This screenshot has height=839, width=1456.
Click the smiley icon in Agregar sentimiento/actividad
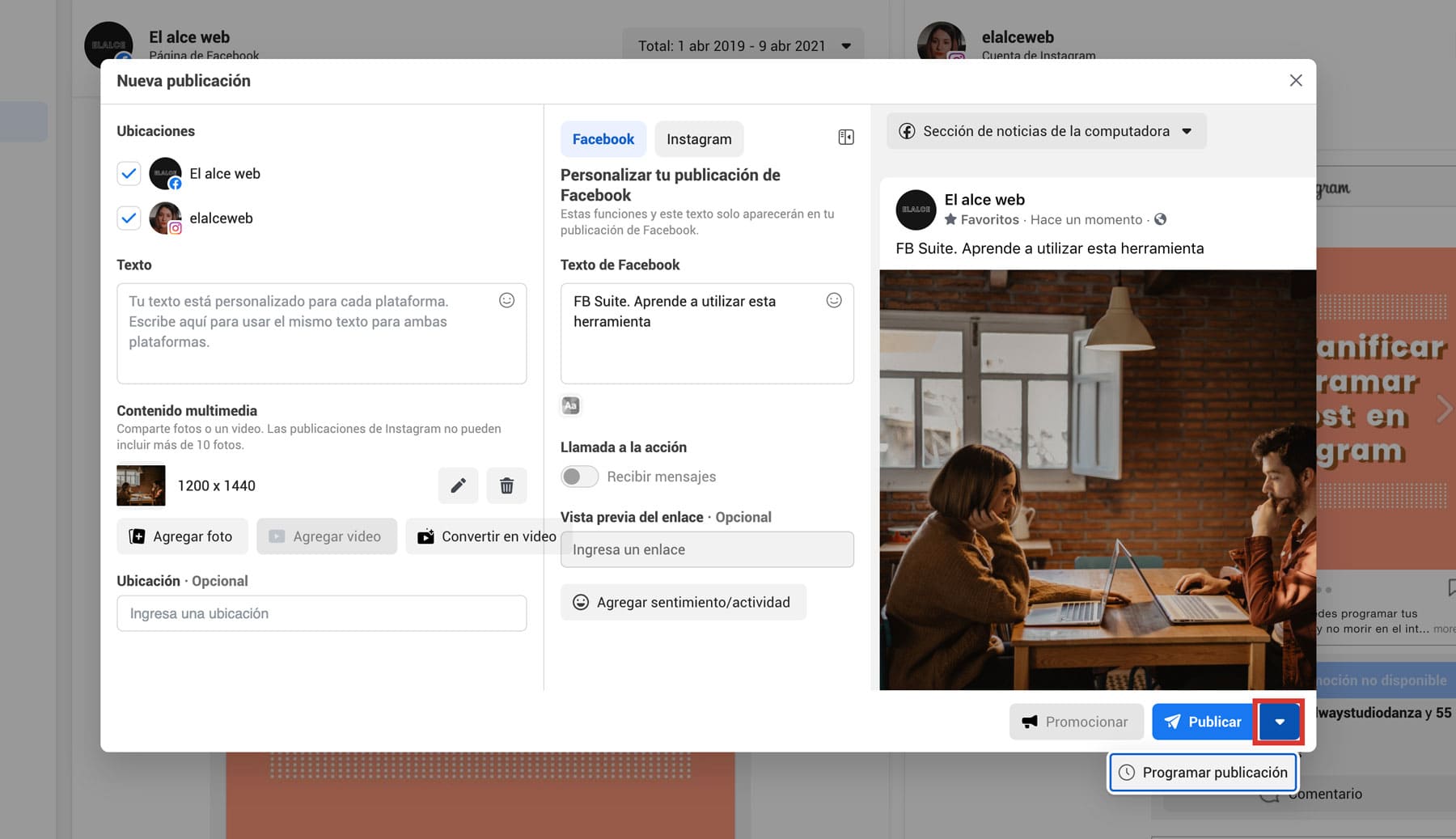(580, 602)
